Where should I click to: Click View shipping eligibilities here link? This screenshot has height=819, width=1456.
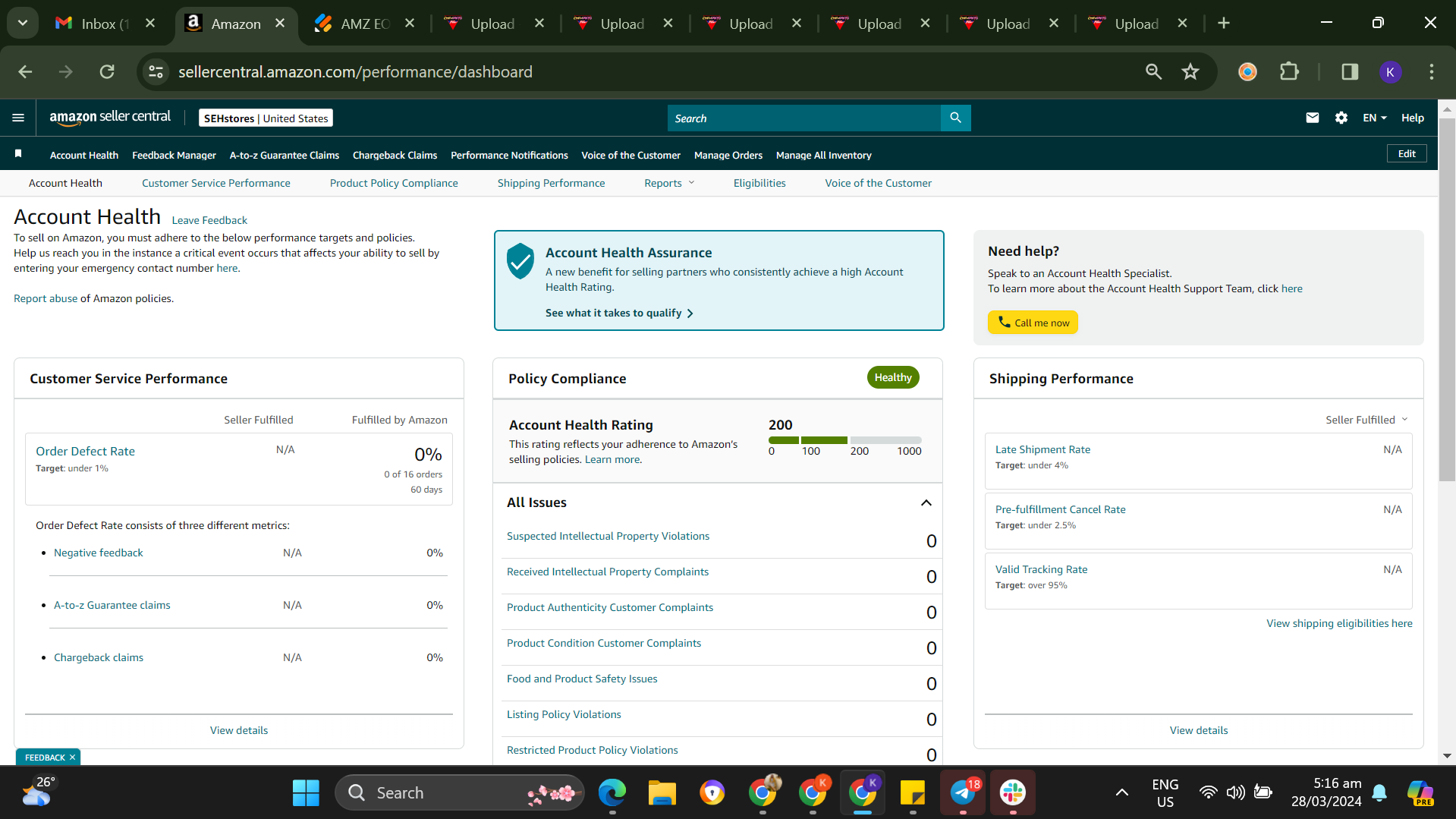[x=1339, y=623]
